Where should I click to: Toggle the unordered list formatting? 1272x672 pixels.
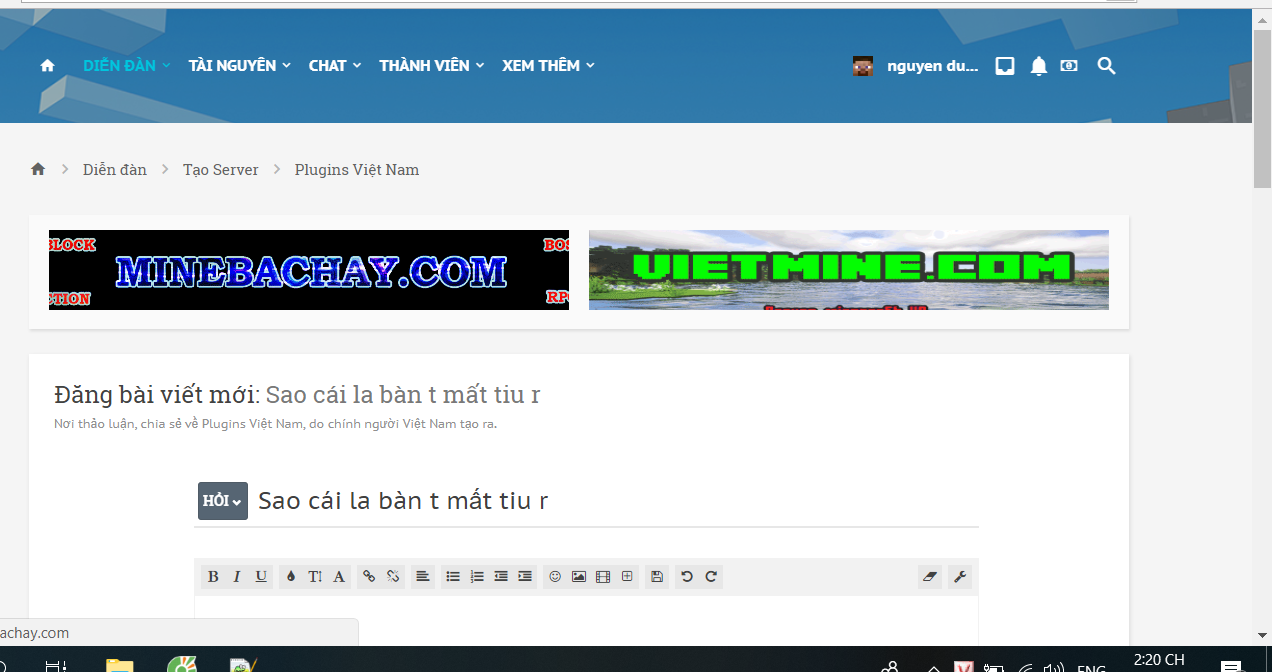tap(453, 576)
